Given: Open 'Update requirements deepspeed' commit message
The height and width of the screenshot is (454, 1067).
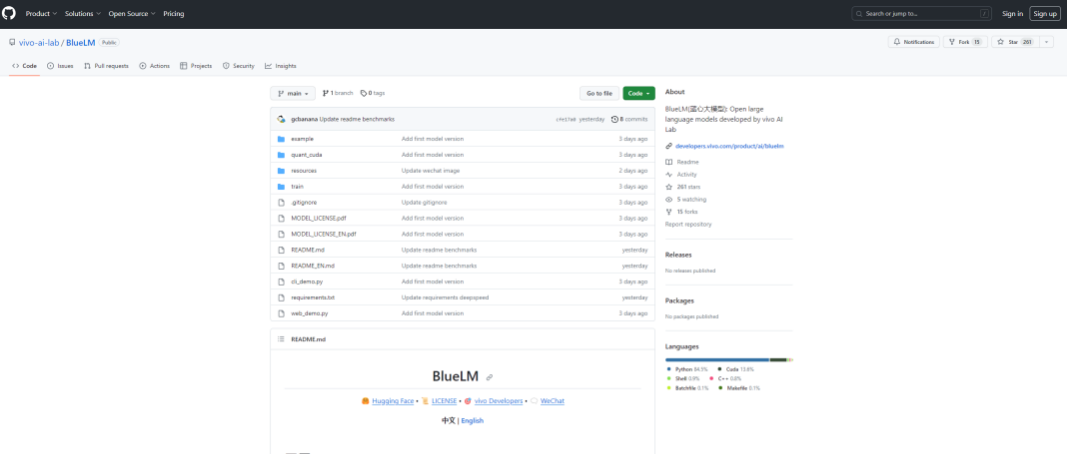Looking at the screenshot, I should pos(445,297).
